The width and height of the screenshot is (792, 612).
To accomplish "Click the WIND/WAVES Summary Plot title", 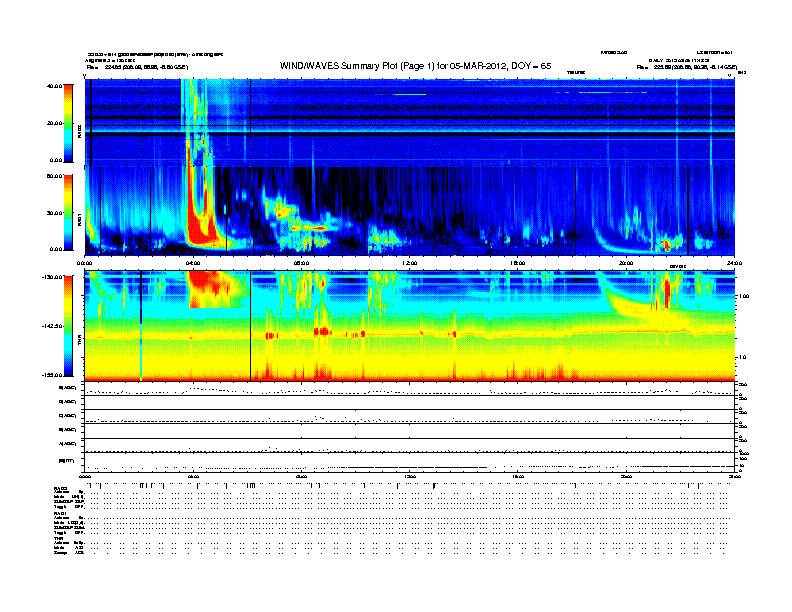I will pyautogui.click(x=415, y=66).
